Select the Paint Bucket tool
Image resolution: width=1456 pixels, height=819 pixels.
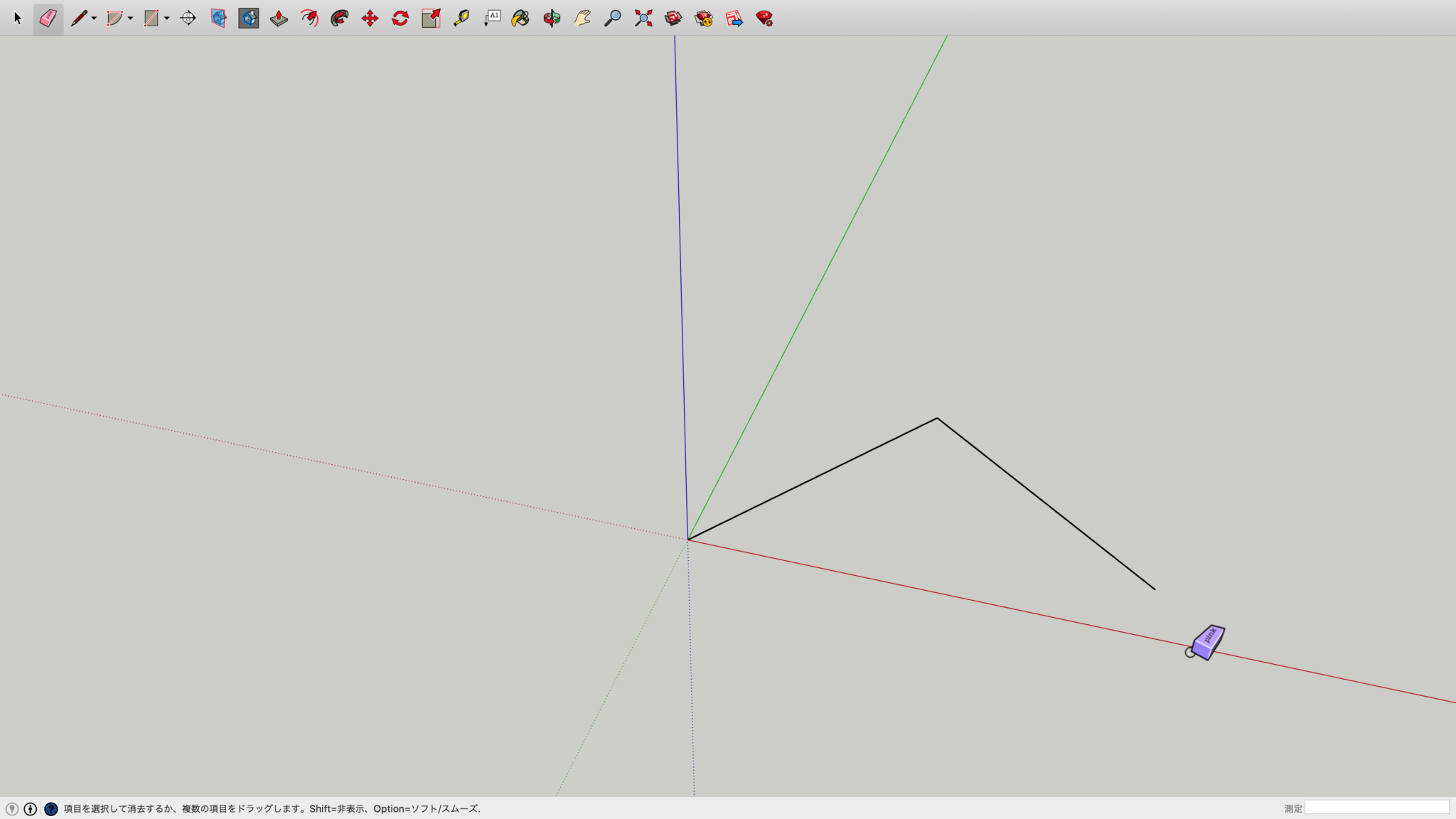click(520, 18)
